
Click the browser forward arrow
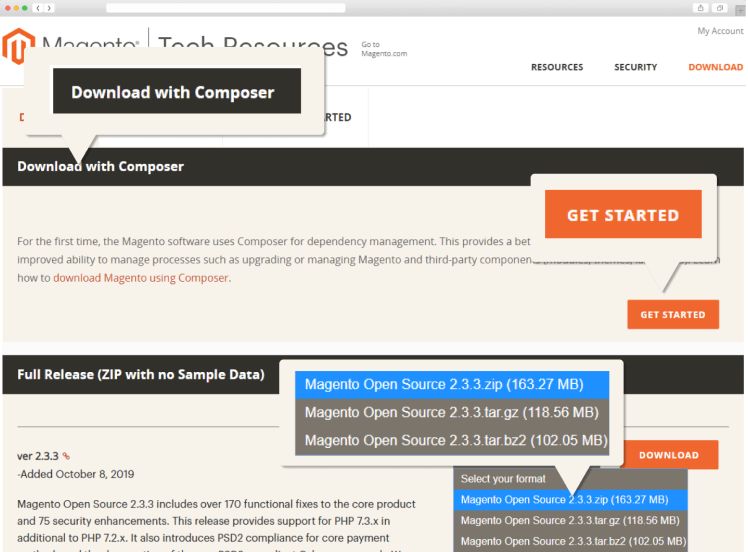point(49,8)
